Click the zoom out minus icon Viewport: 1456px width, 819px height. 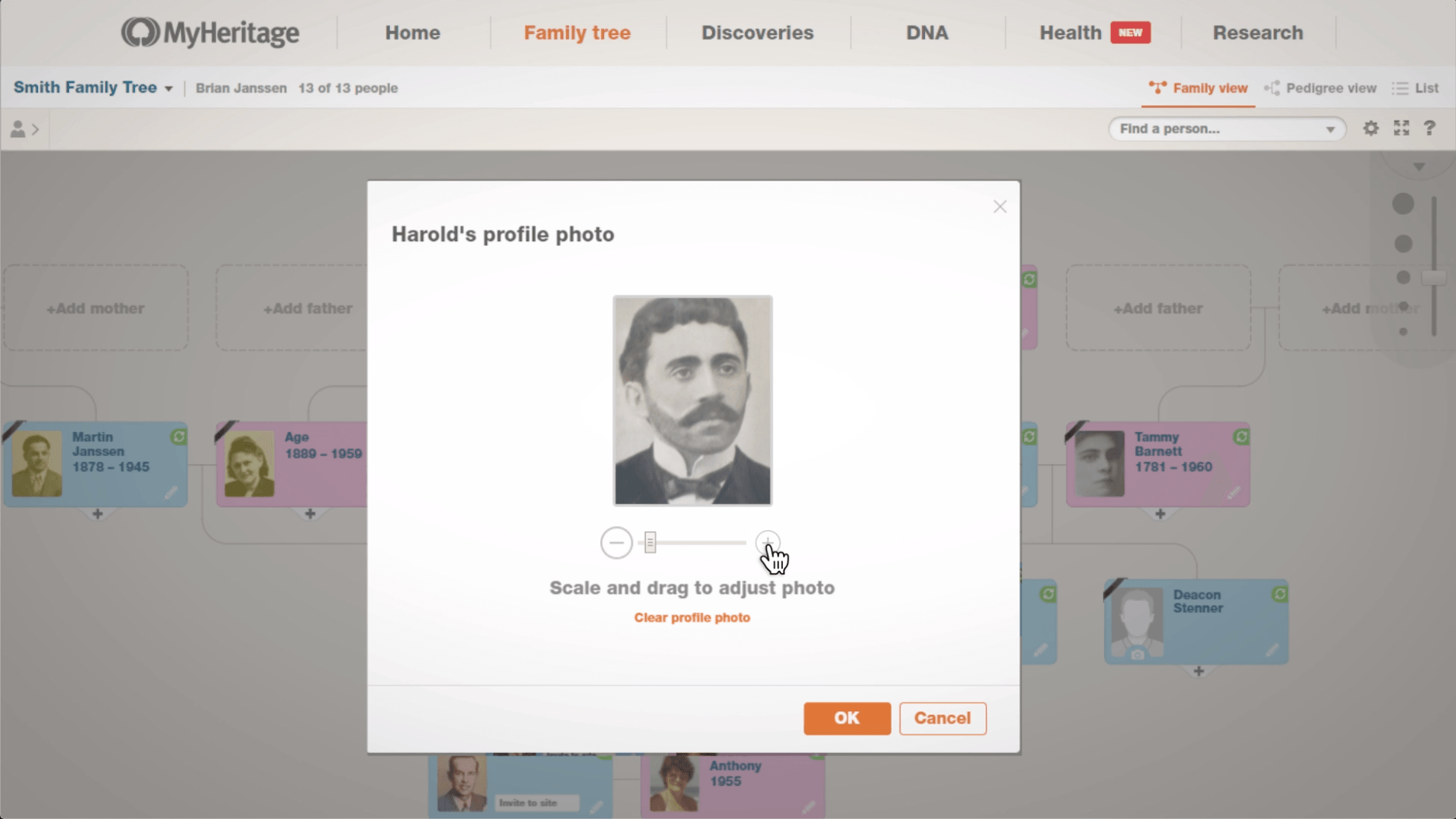click(616, 543)
